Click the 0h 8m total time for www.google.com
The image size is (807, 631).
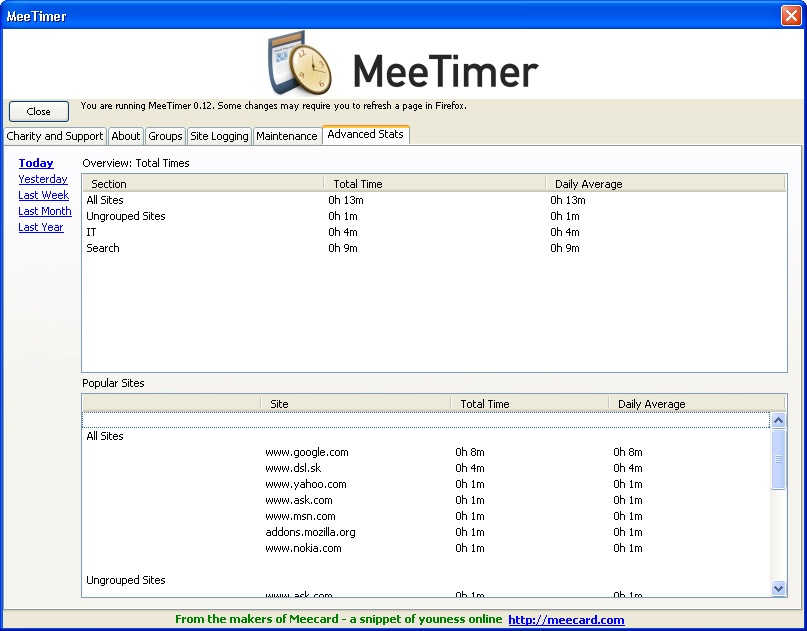coord(469,452)
